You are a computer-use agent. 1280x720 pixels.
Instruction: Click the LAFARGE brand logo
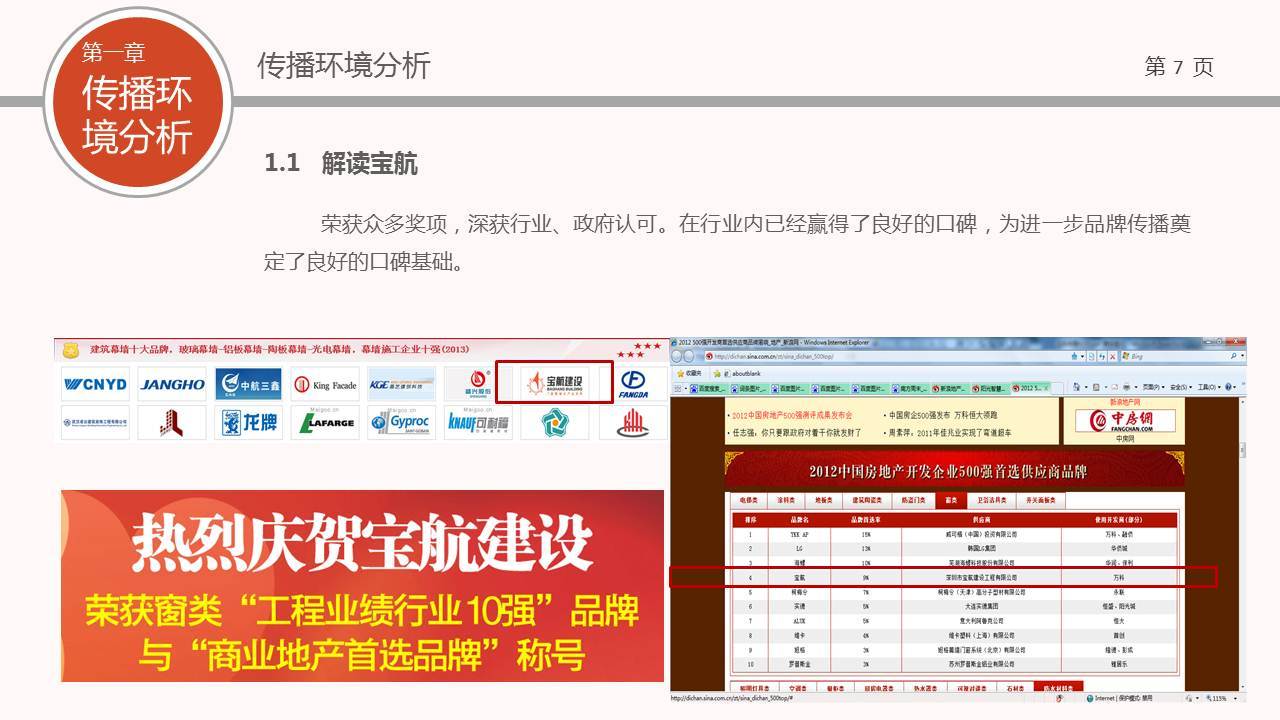click(325, 422)
